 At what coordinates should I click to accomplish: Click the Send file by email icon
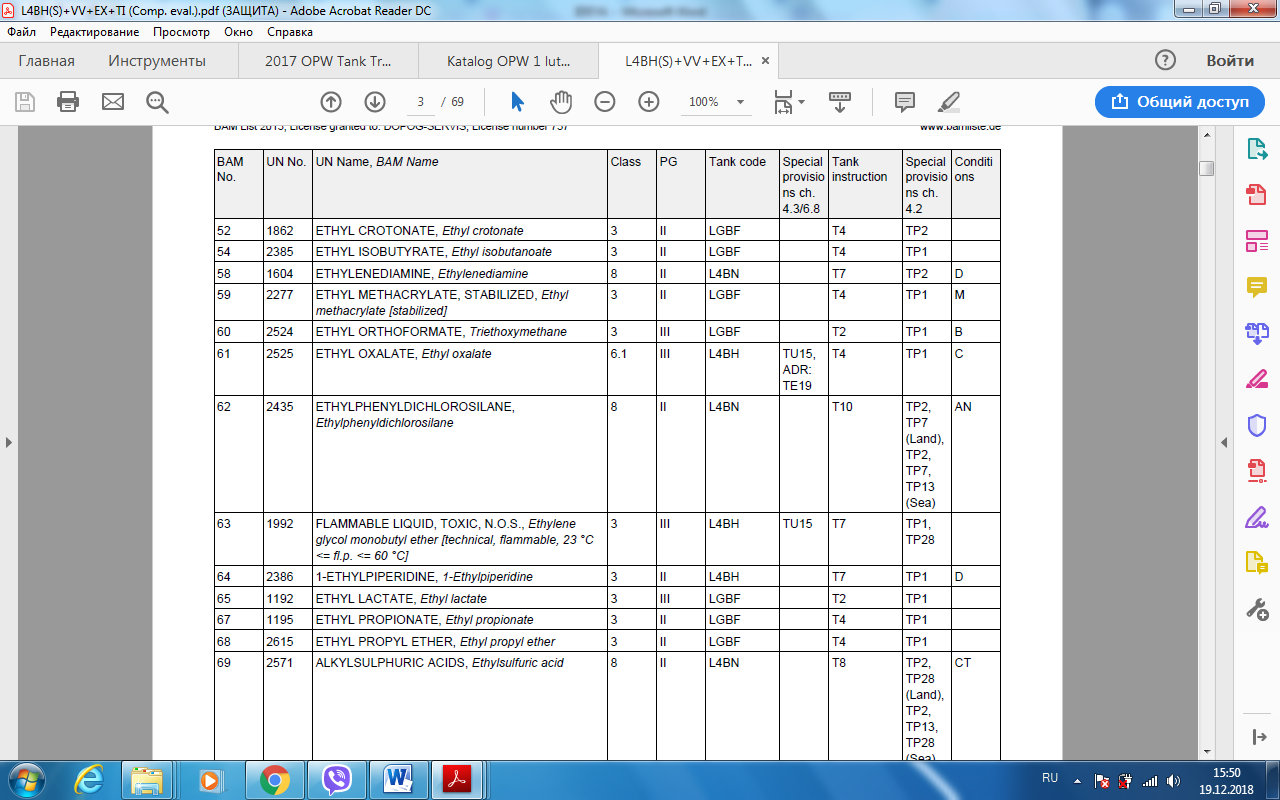coord(113,101)
